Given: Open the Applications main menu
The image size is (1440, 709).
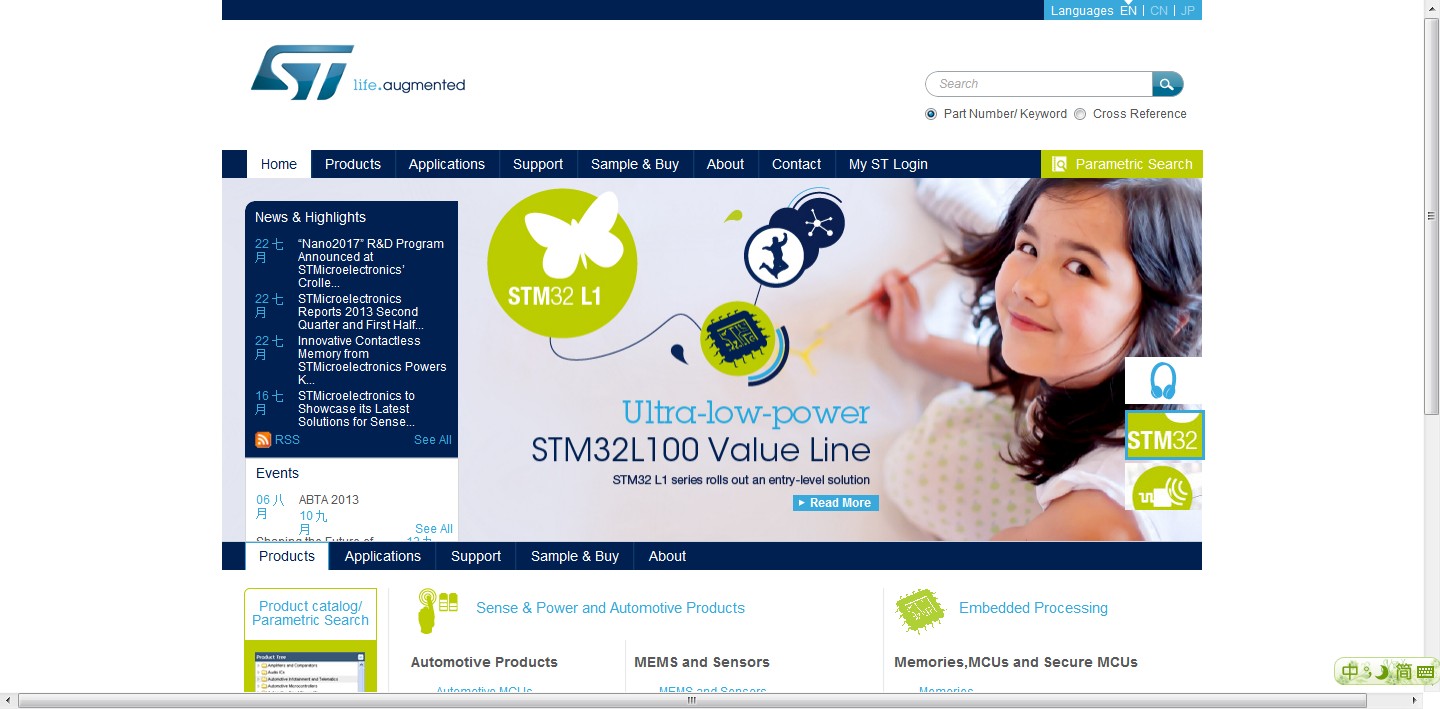Looking at the screenshot, I should pyautogui.click(x=447, y=164).
